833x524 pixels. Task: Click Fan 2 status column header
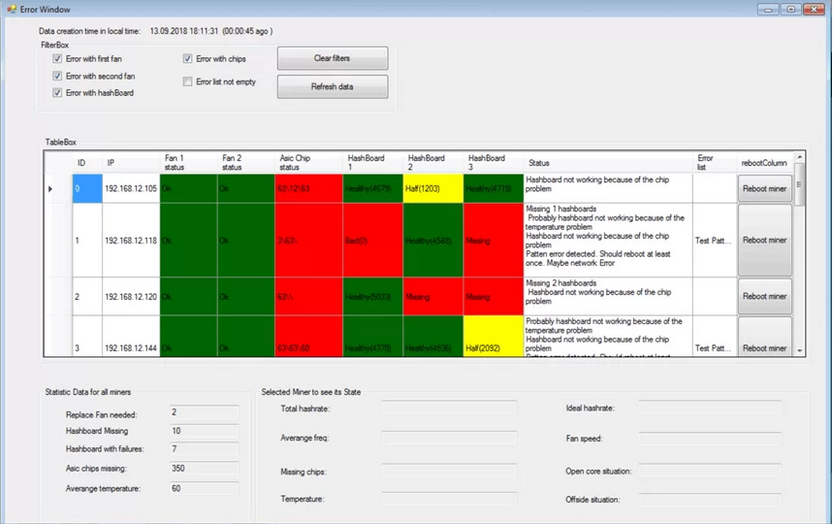tap(246, 163)
